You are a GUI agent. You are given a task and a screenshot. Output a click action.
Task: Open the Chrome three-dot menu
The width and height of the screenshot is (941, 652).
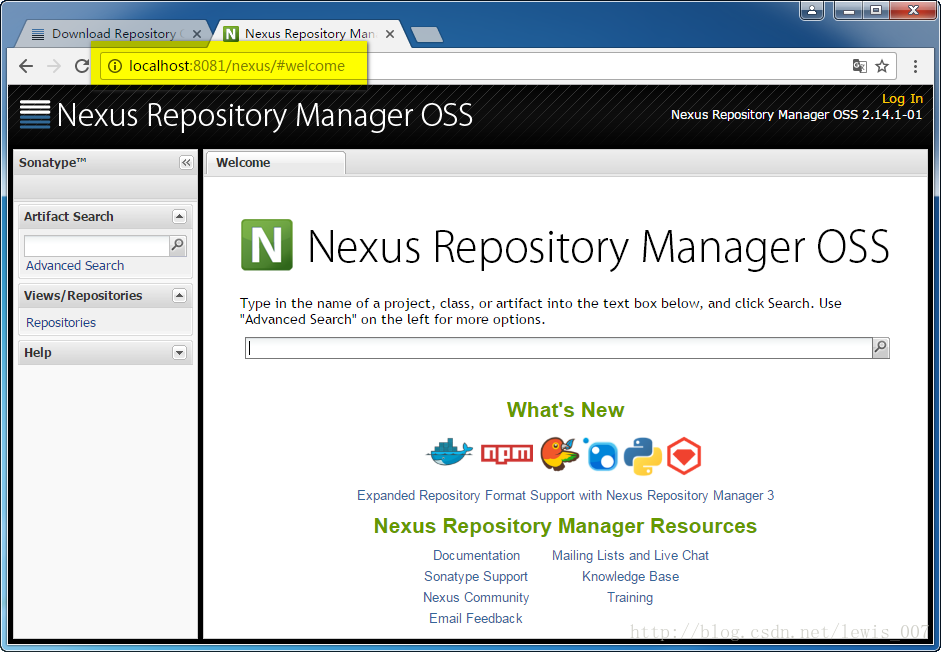[x=915, y=66]
